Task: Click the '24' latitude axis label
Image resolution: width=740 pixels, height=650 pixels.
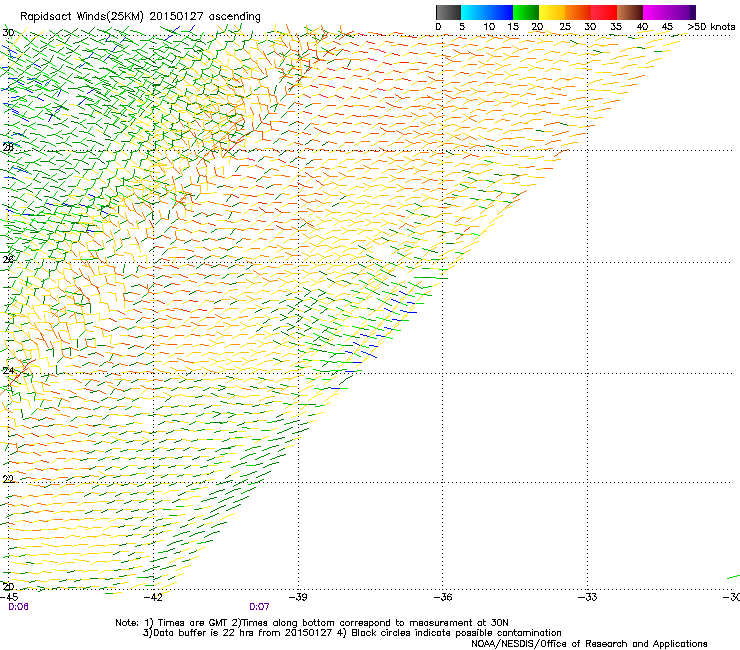Action: [x=8, y=371]
